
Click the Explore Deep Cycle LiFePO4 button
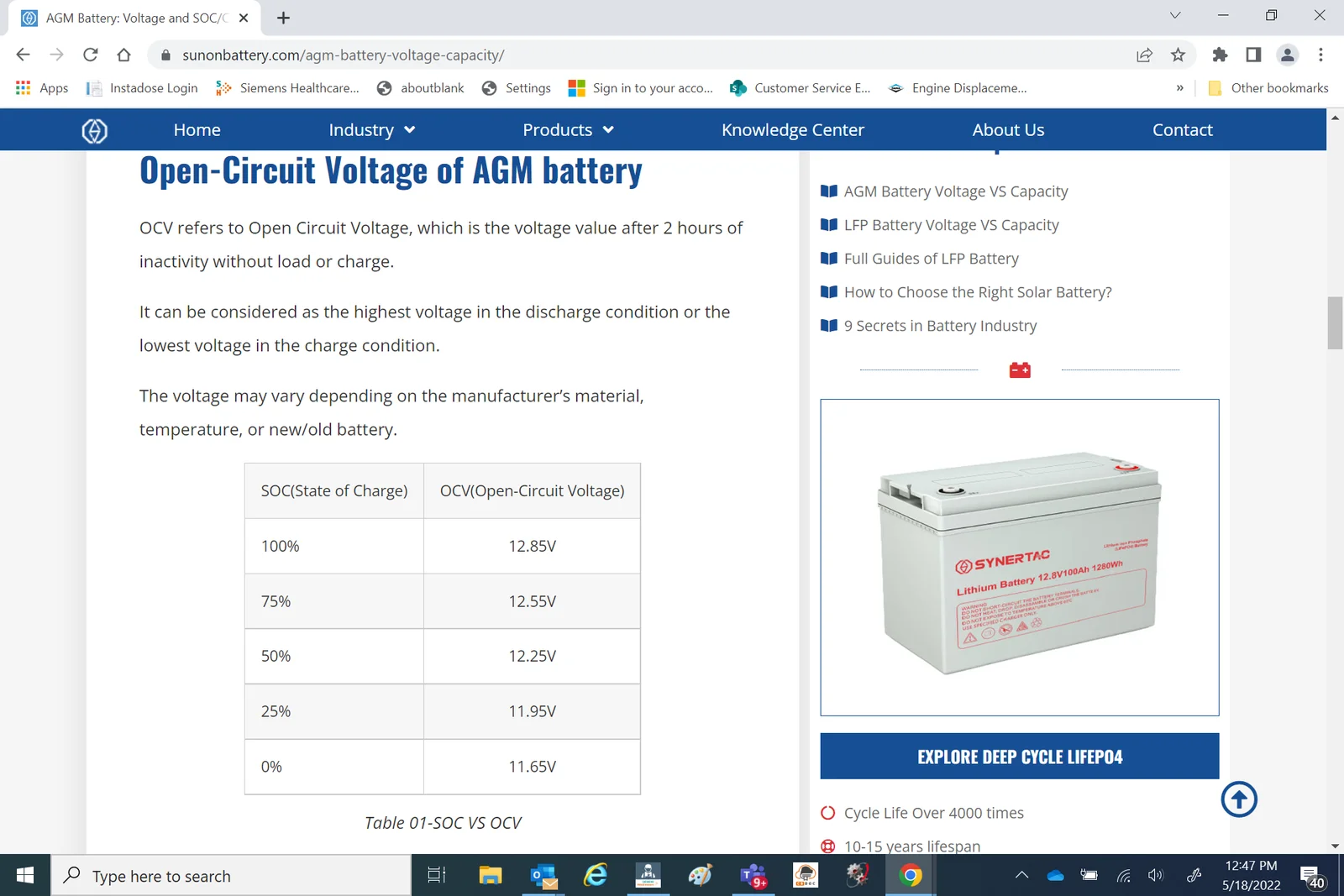pyautogui.click(x=1019, y=757)
